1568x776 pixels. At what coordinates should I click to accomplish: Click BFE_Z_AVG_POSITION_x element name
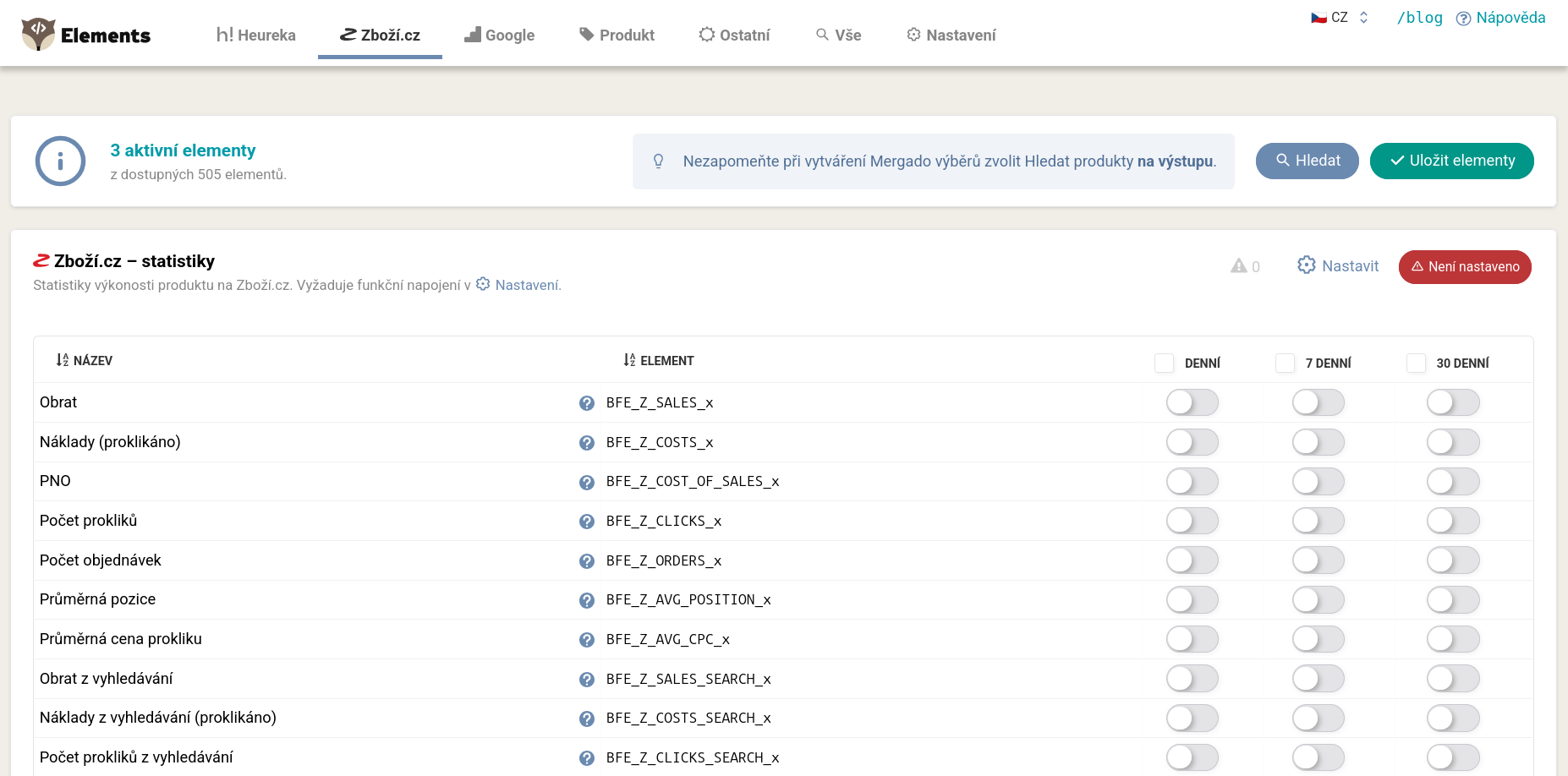click(x=688, y=600)
